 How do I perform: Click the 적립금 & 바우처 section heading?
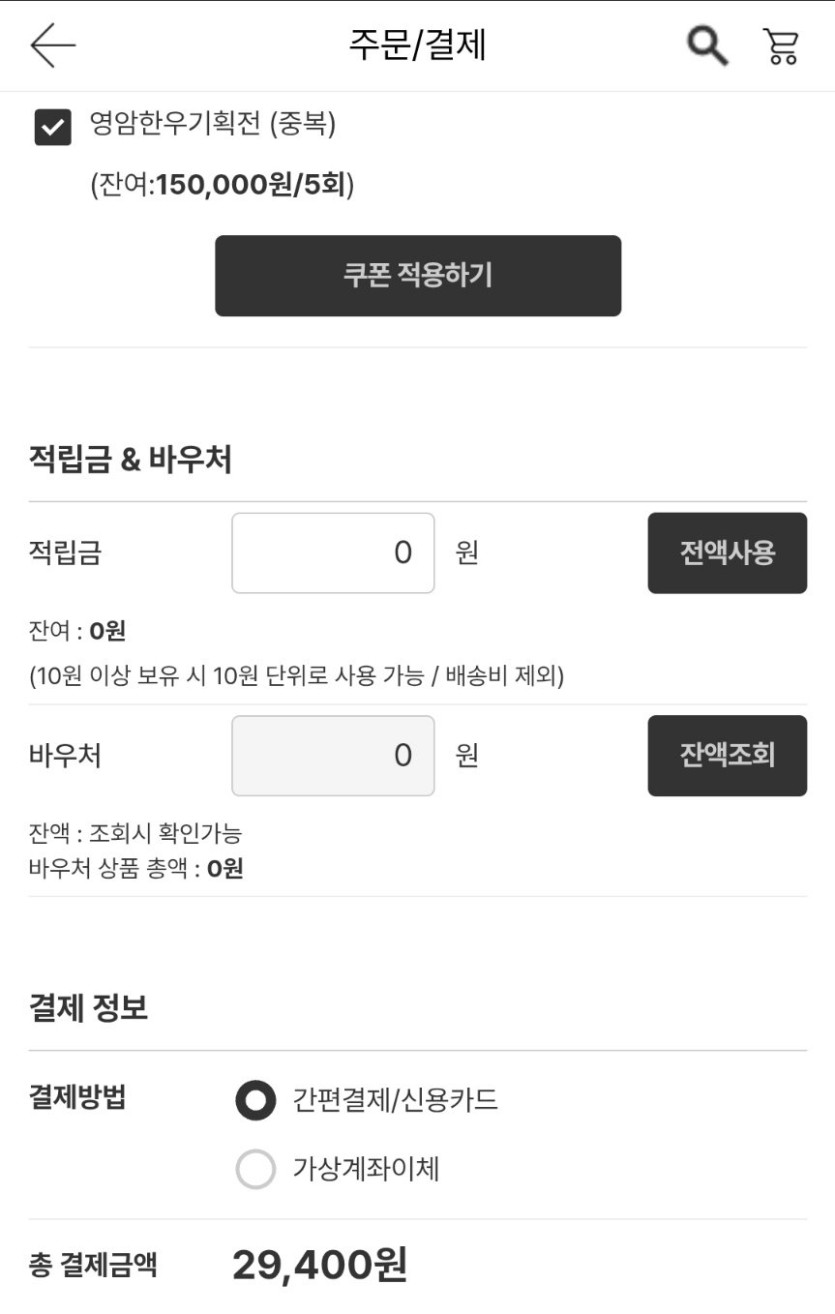click(x=130, y=460)
